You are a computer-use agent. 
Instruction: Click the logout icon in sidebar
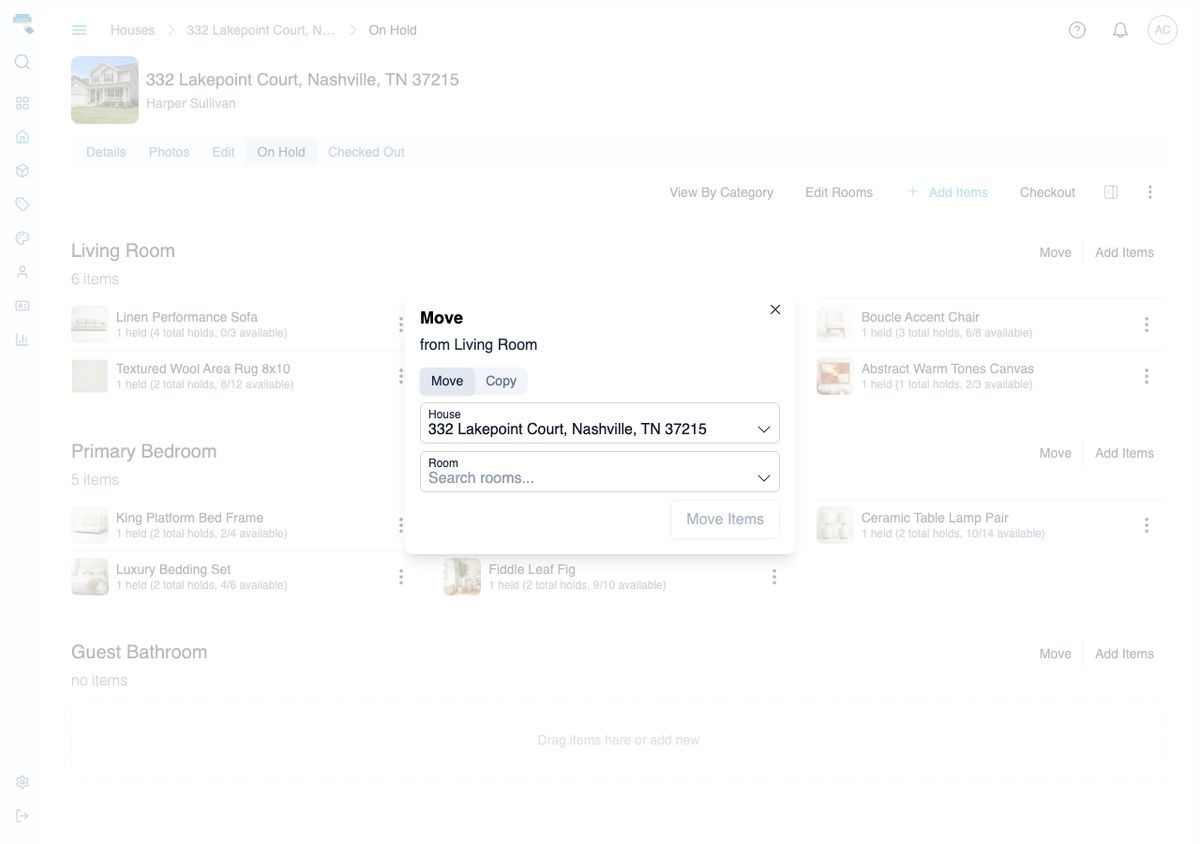tap(22, 816)
